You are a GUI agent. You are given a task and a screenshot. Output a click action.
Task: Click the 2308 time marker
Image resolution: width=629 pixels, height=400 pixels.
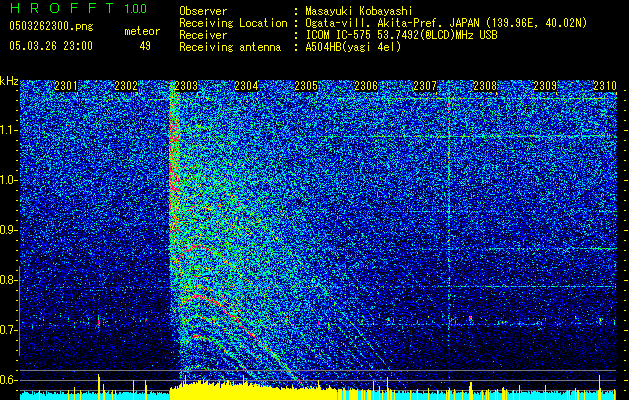click(485, 86)
